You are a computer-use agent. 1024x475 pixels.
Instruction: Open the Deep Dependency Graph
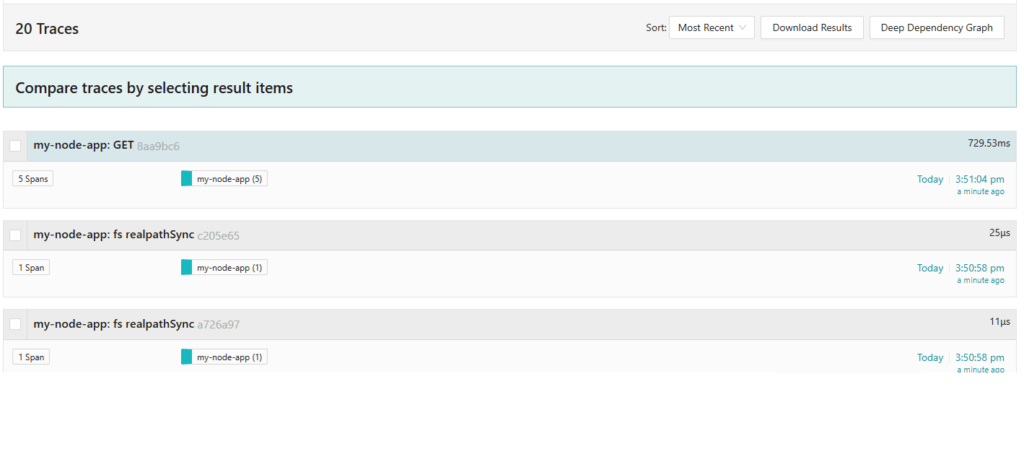[936, 28]
